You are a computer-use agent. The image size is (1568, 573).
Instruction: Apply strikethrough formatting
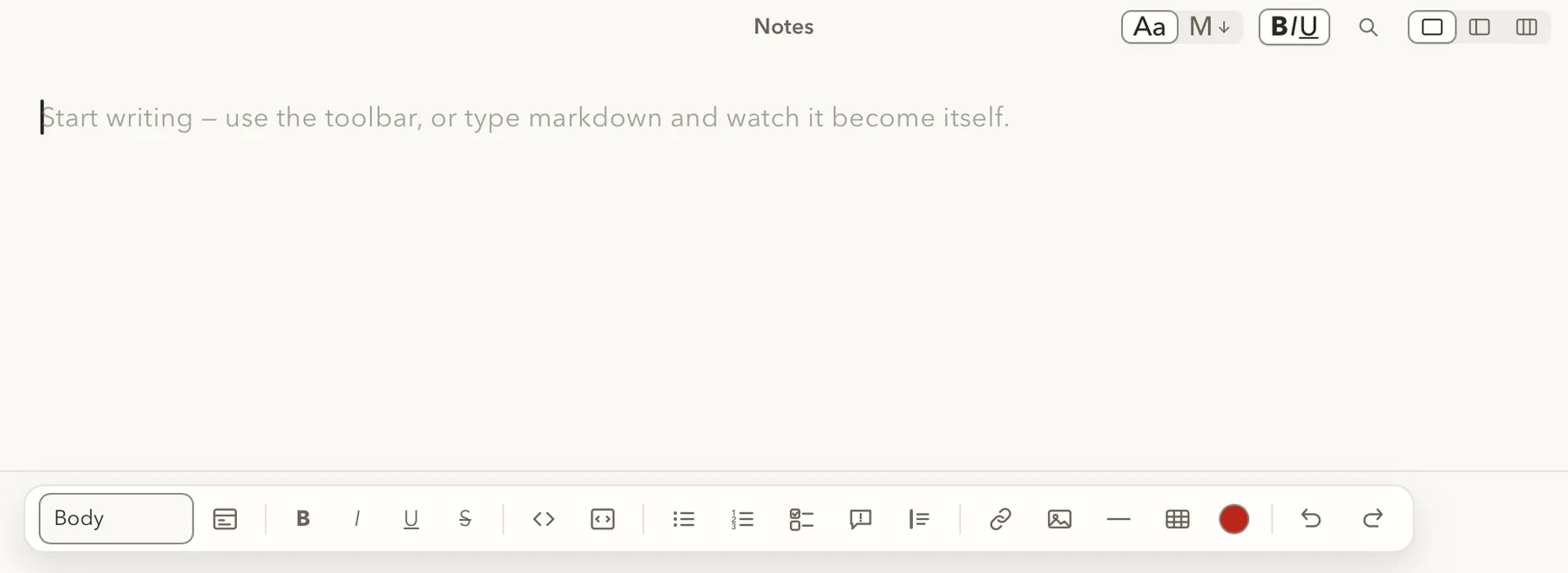pyautogui.click(x=465, y=519)
